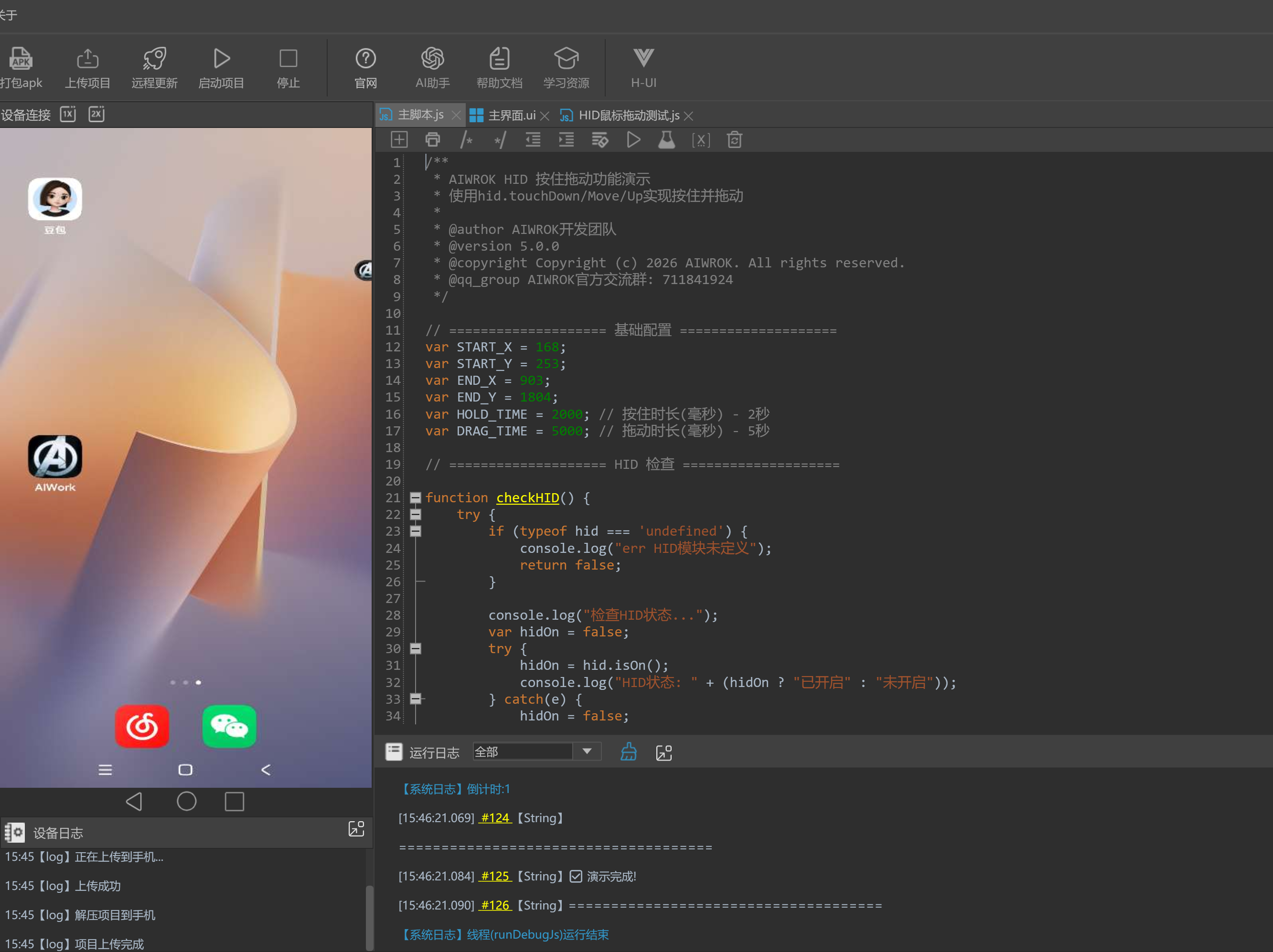The image size is (1273, 952).
Task: Increase indent using indent icon
Action: (x=567, y=140)
